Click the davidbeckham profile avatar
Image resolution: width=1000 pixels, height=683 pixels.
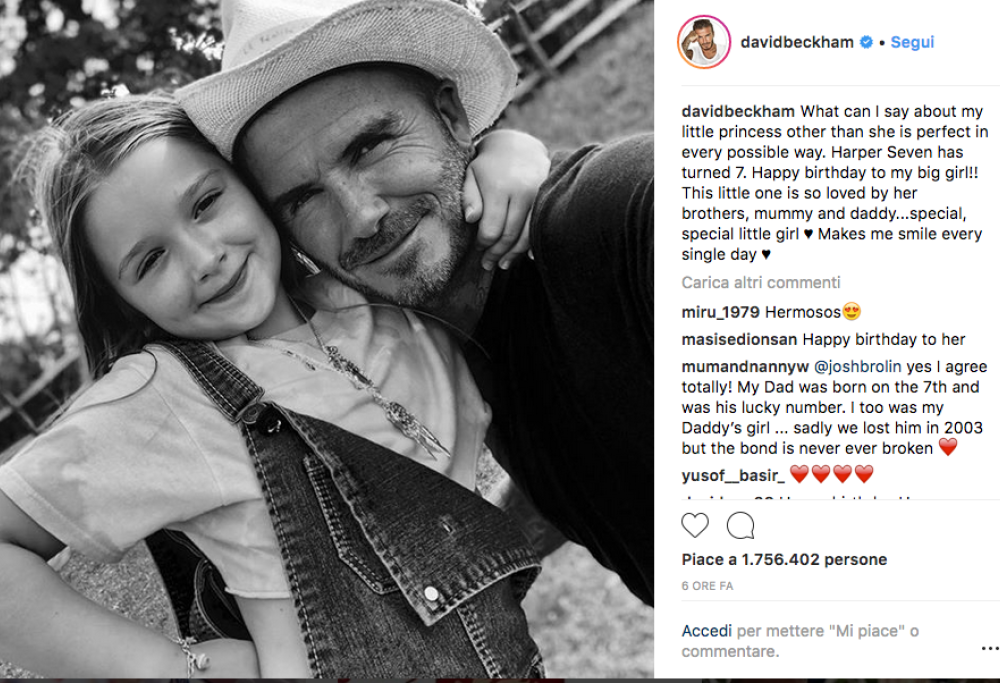(x=703, y=42)
